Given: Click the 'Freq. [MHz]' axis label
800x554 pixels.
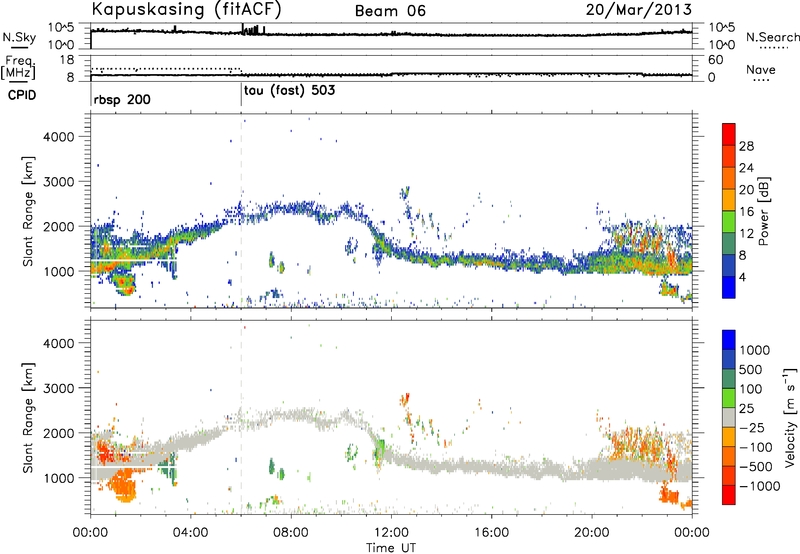Looking at the screenshot, I should pyautogui.click(x=18, y=67).
